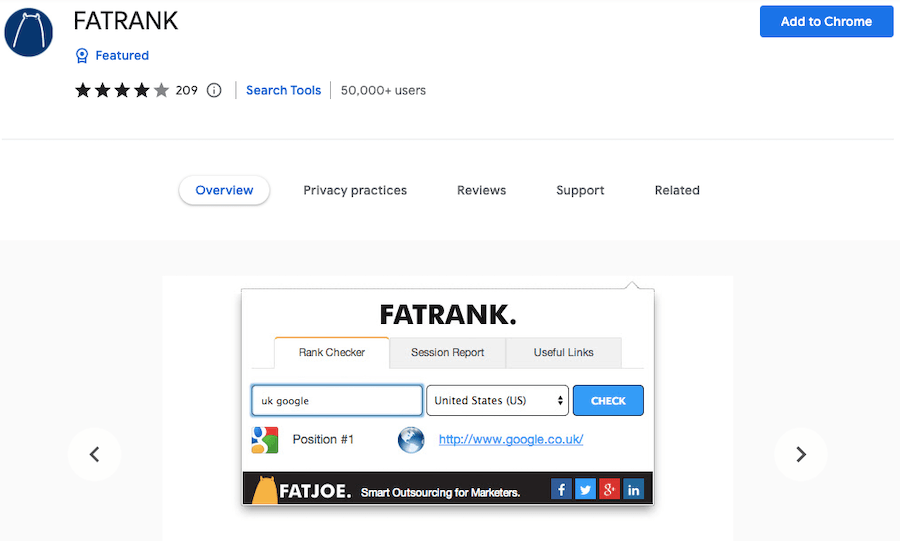Click the Facebook icon in FATJOE banner

tap(561, 489)
